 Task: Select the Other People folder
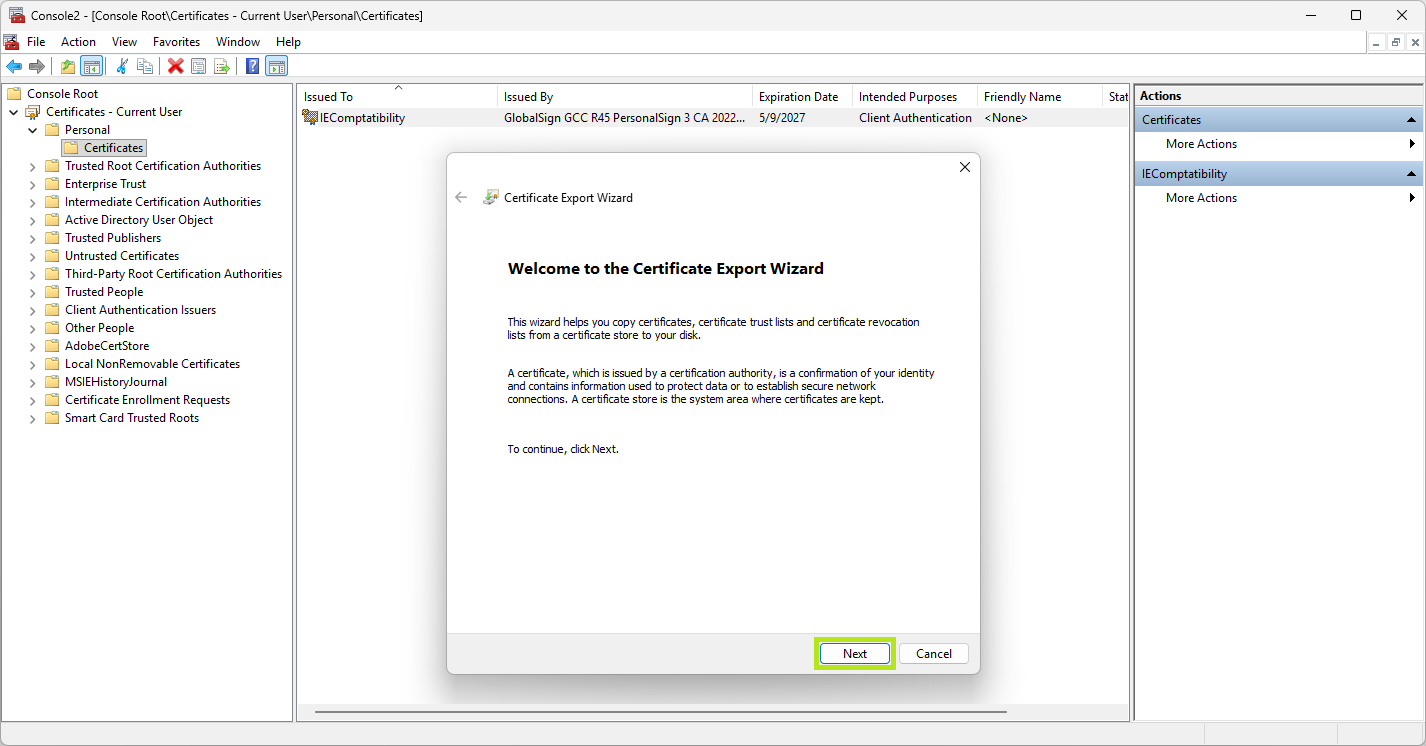coord(99,328)
